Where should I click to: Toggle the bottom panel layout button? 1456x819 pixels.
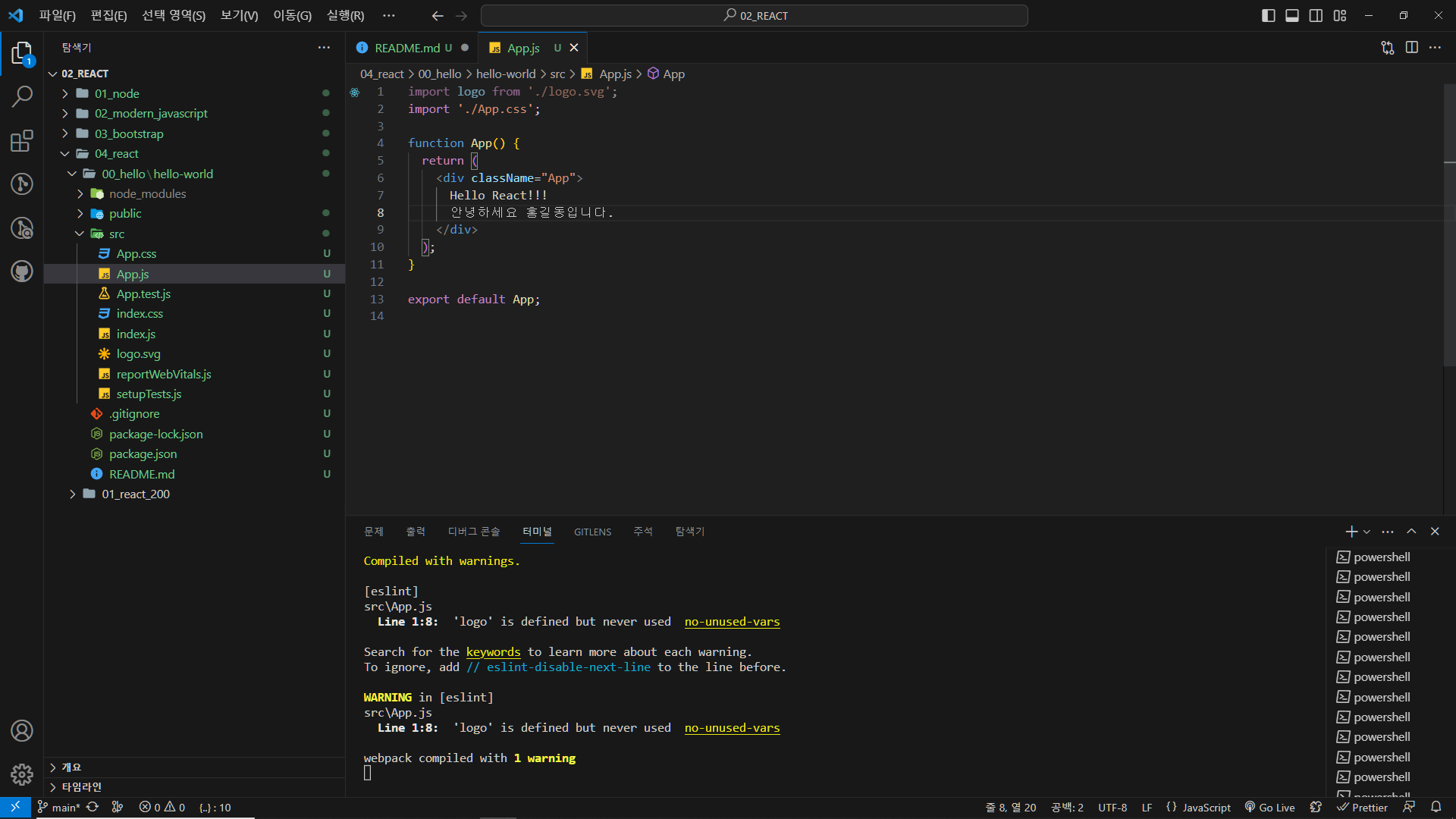(1292, 16)
